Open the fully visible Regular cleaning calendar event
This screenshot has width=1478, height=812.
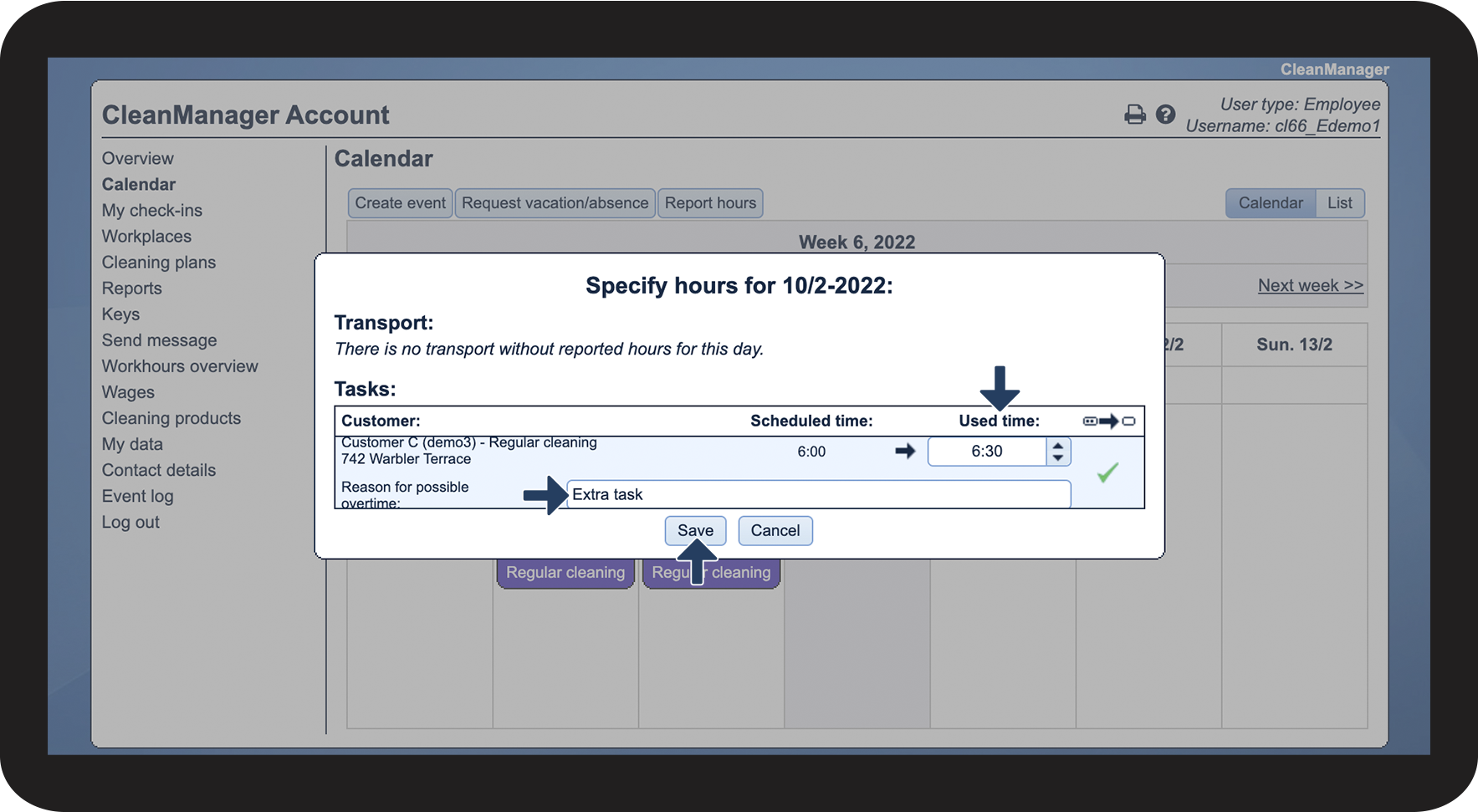[565, 573]
